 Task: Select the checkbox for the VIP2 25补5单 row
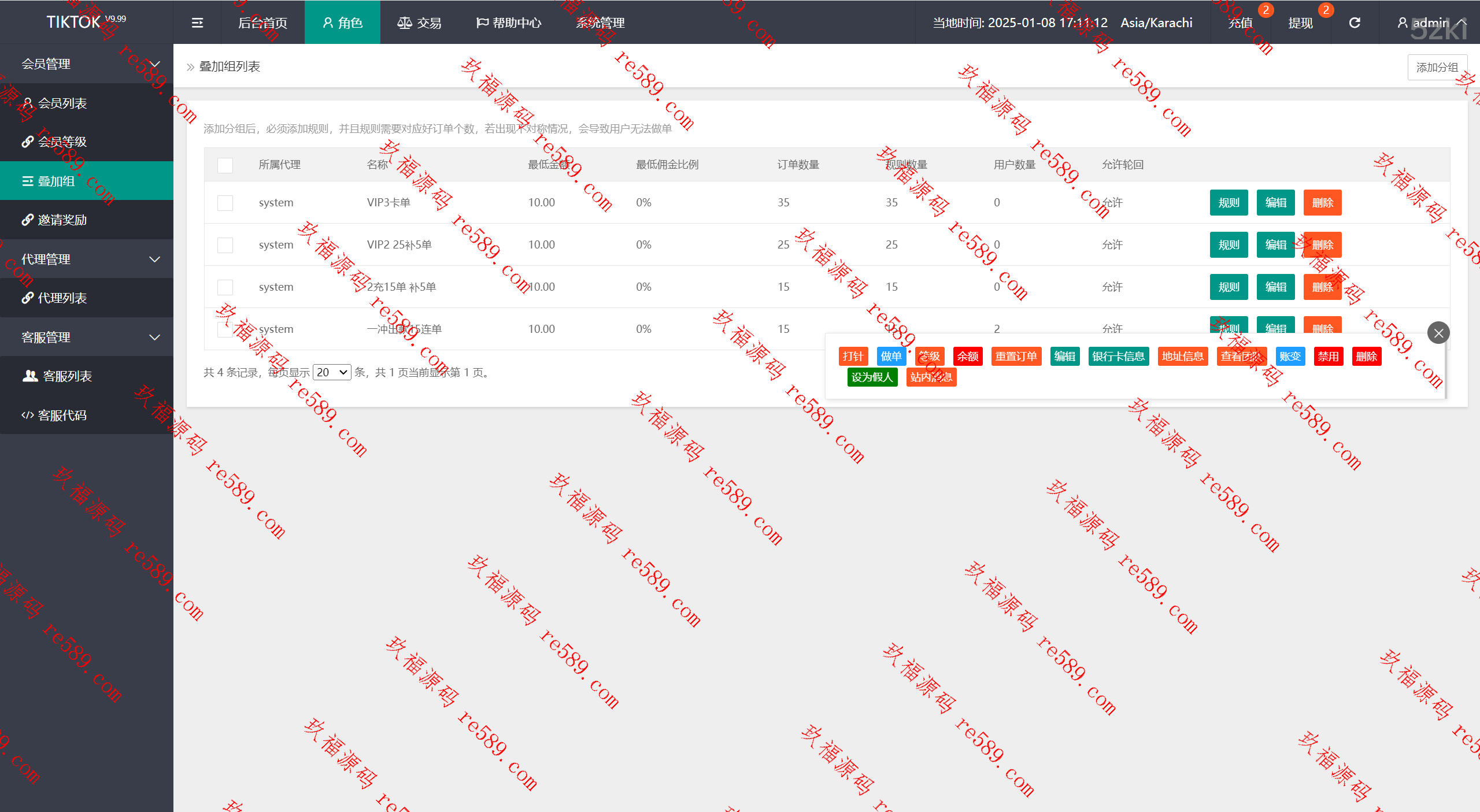point(225,245)
